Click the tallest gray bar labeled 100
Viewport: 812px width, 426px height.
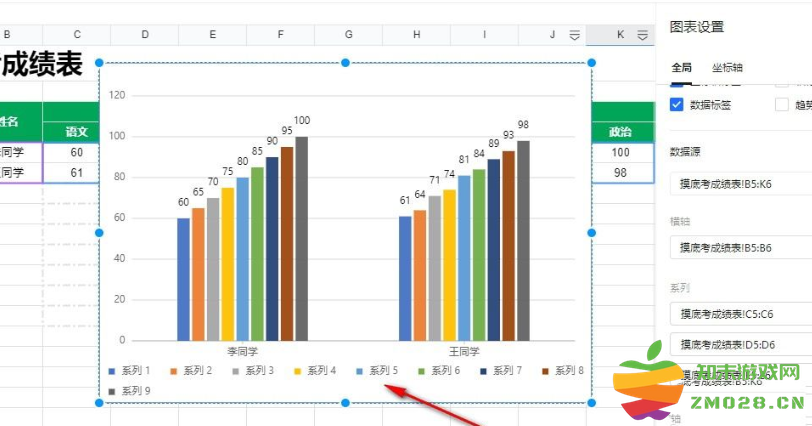pos(301,238)
